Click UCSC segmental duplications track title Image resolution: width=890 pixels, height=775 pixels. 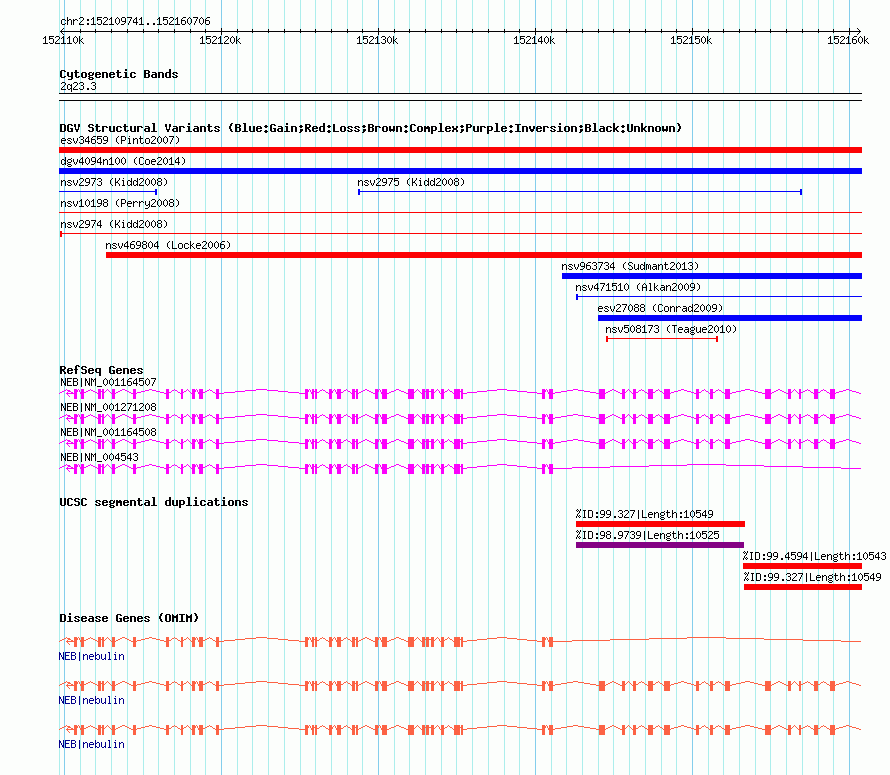[x=154, y=502]
